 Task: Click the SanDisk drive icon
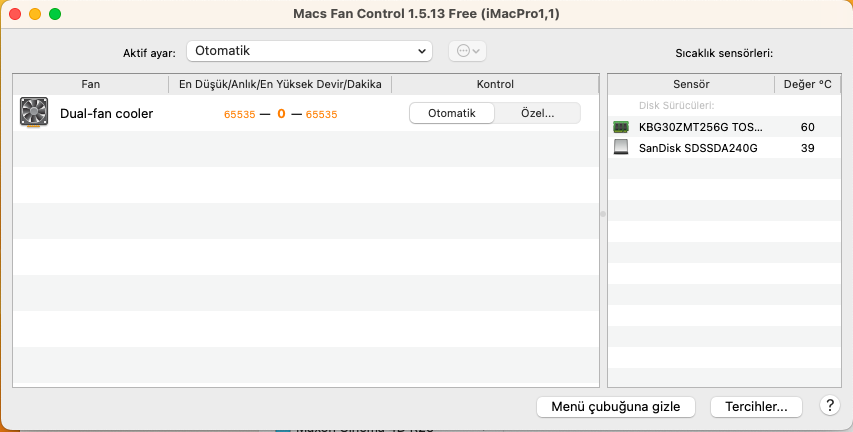(x=621, y=148)
